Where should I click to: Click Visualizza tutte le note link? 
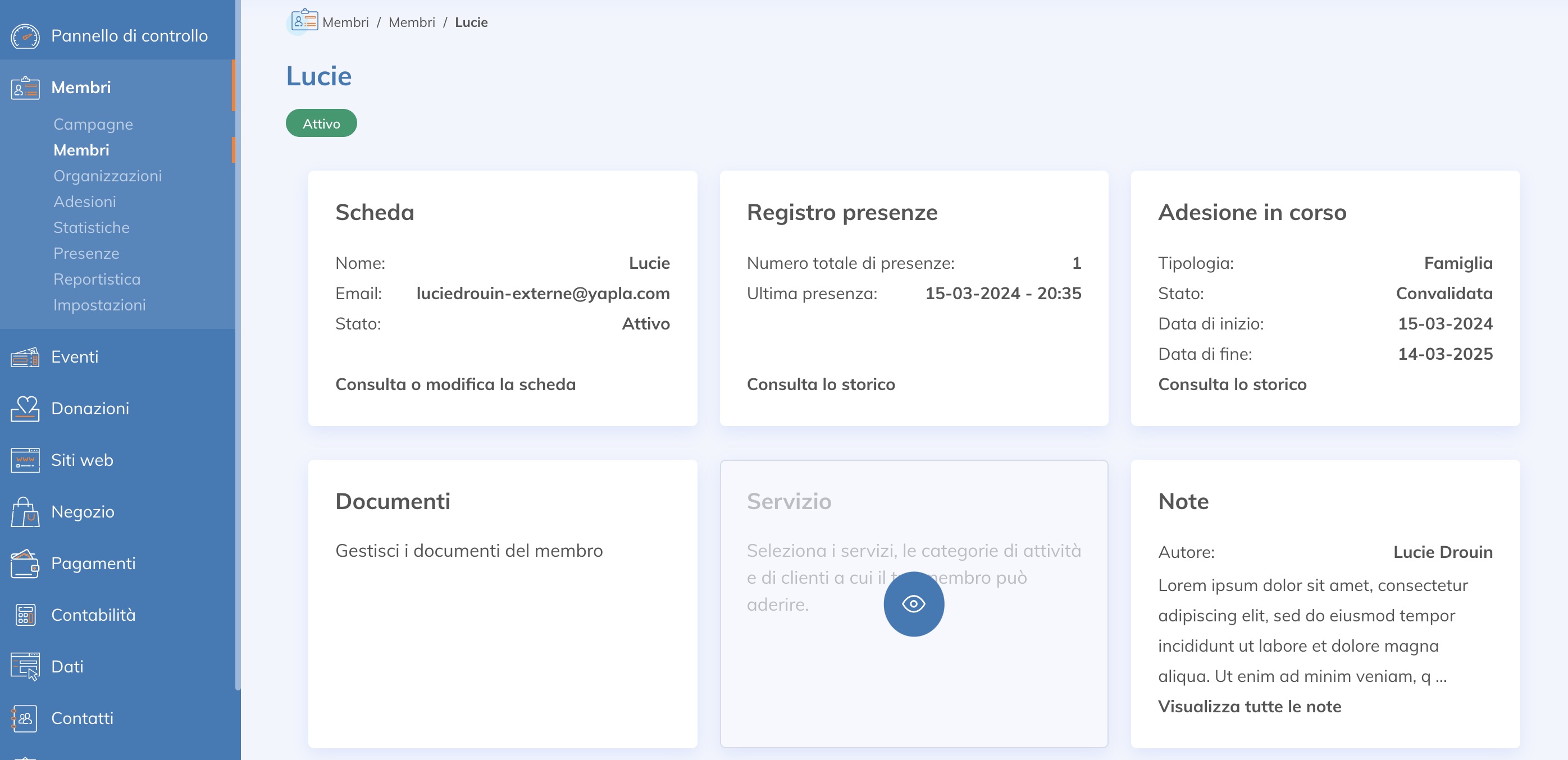coord(1249,707)
